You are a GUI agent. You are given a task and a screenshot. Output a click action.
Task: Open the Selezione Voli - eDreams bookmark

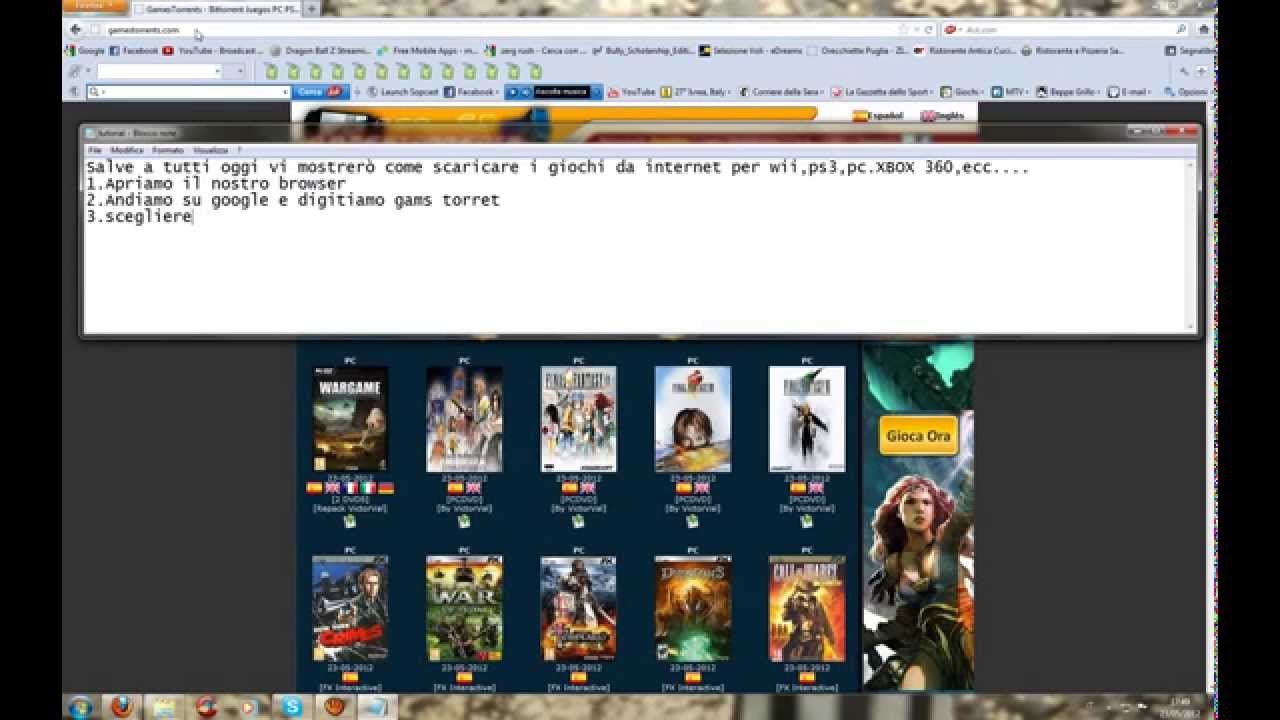pos(751,50)
